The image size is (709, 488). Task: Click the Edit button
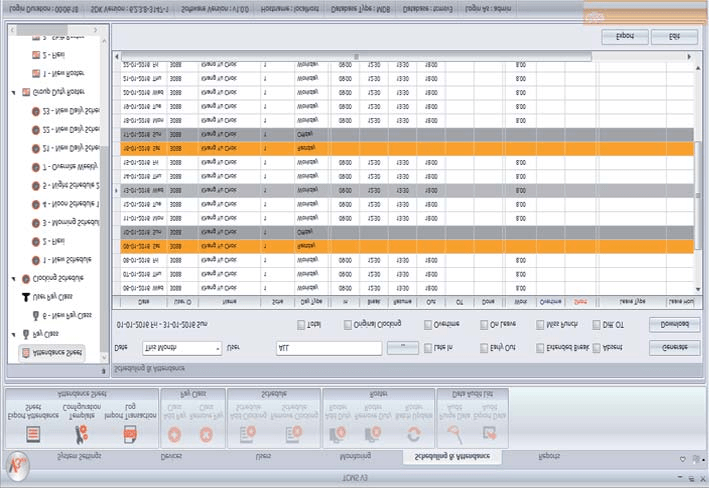674,37
